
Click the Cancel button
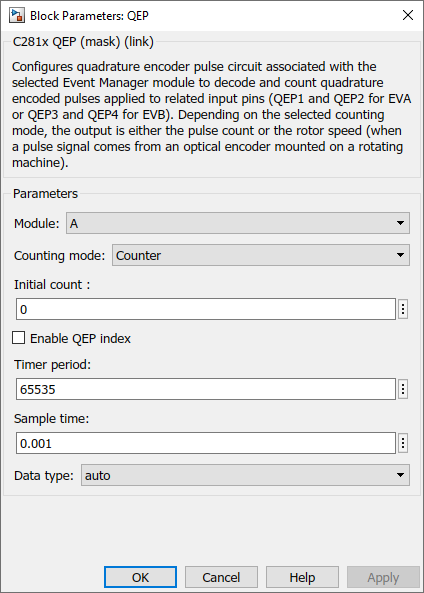click(221, 577)
